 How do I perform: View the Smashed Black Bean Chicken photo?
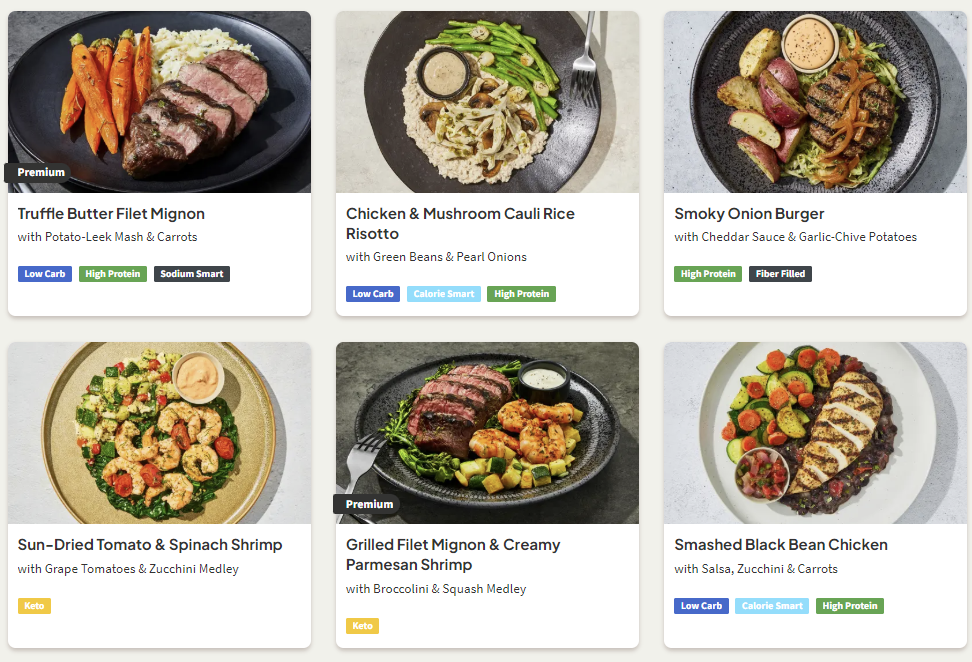[815, 432]
